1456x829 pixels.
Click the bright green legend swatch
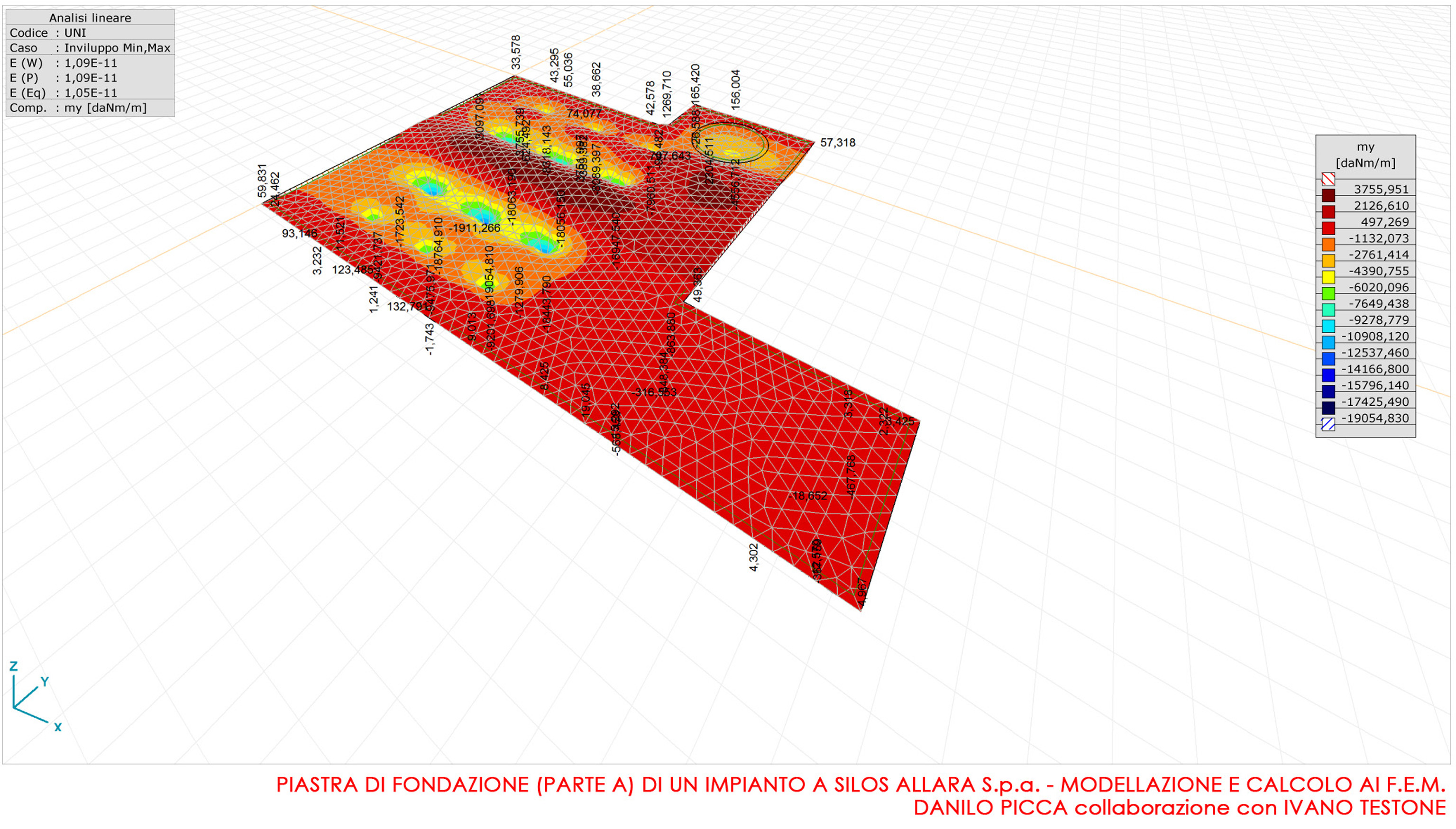(x=1328, y=294)
